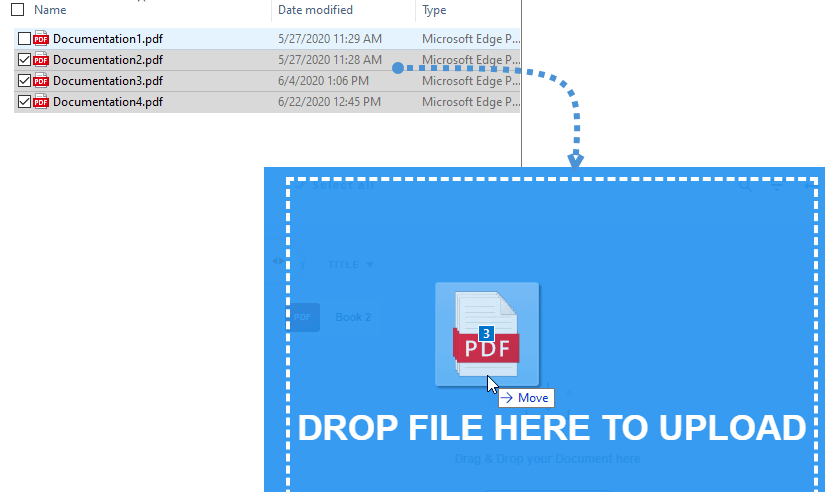Screen dimensions: 825x492
Task: Select the PDF icon of Documentation3.pdf
Action: click(x=41, y=81)
